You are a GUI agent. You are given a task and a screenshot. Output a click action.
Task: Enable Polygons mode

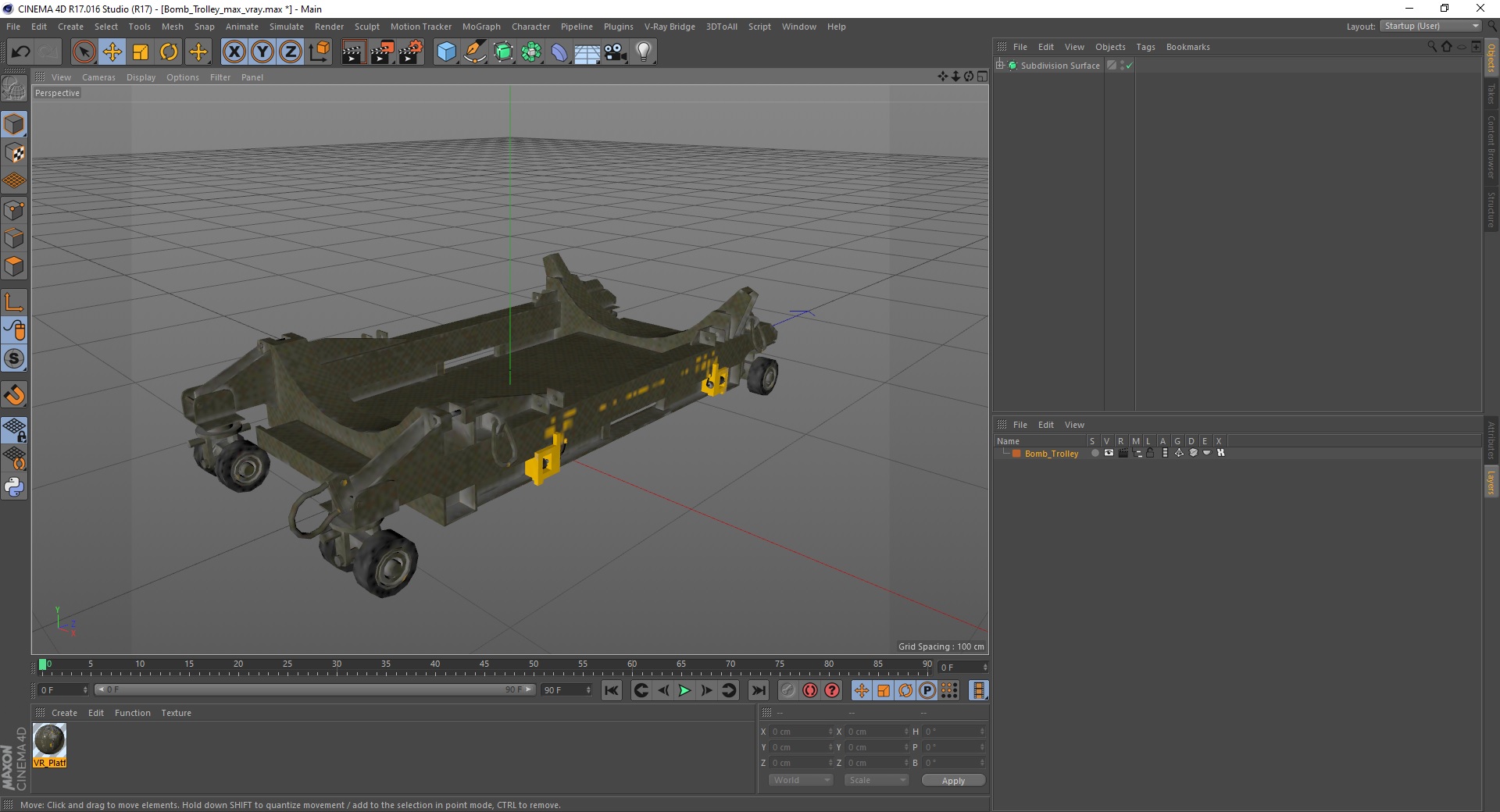click(x=14, y=266)
